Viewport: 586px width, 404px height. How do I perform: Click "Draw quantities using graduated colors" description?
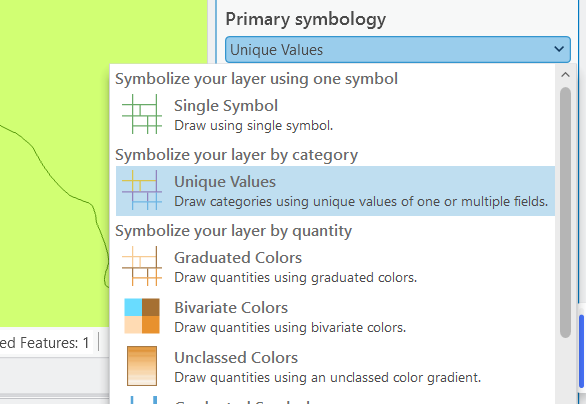point(295,278)
